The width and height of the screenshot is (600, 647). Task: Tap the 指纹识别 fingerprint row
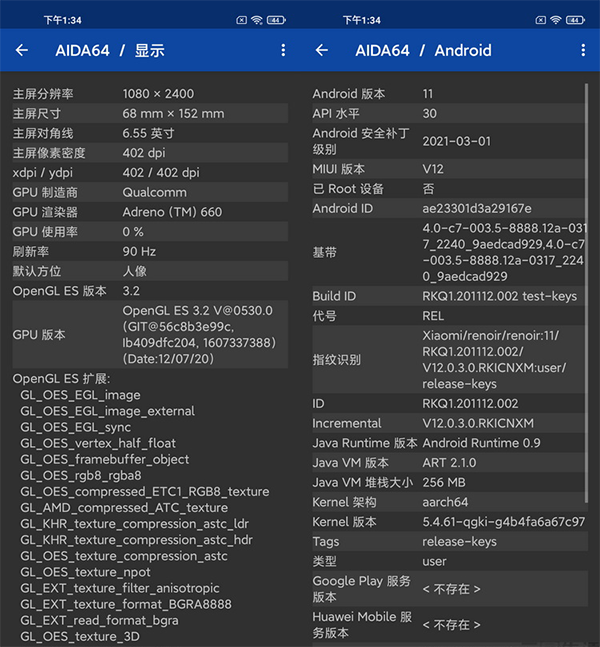point(445,359)
